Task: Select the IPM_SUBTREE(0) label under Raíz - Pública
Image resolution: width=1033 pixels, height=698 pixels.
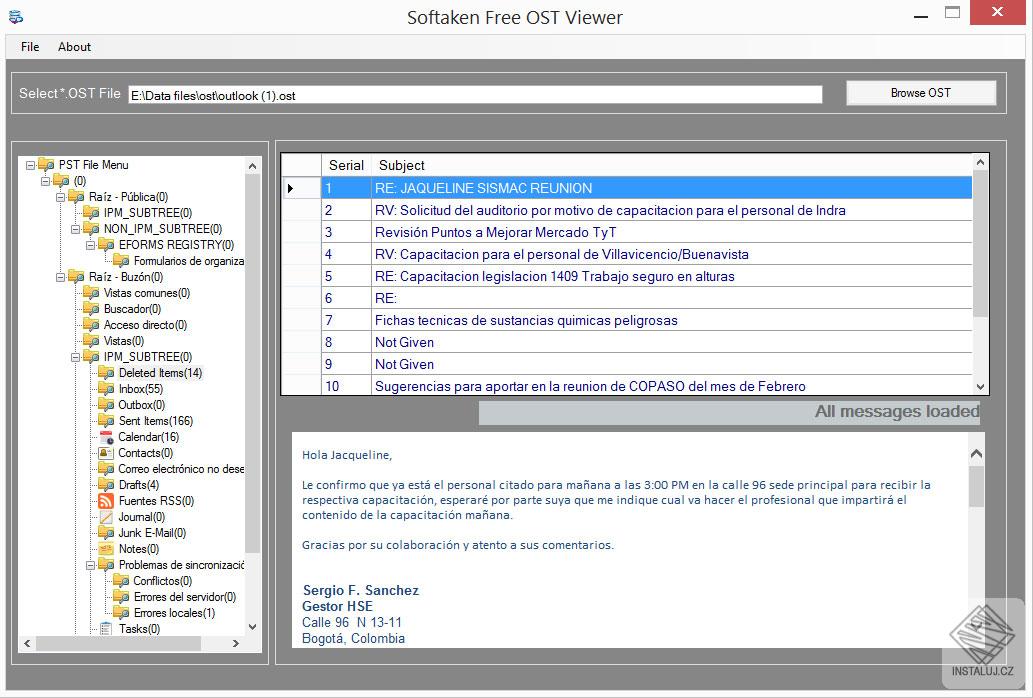Action: [x=148, y=213]
